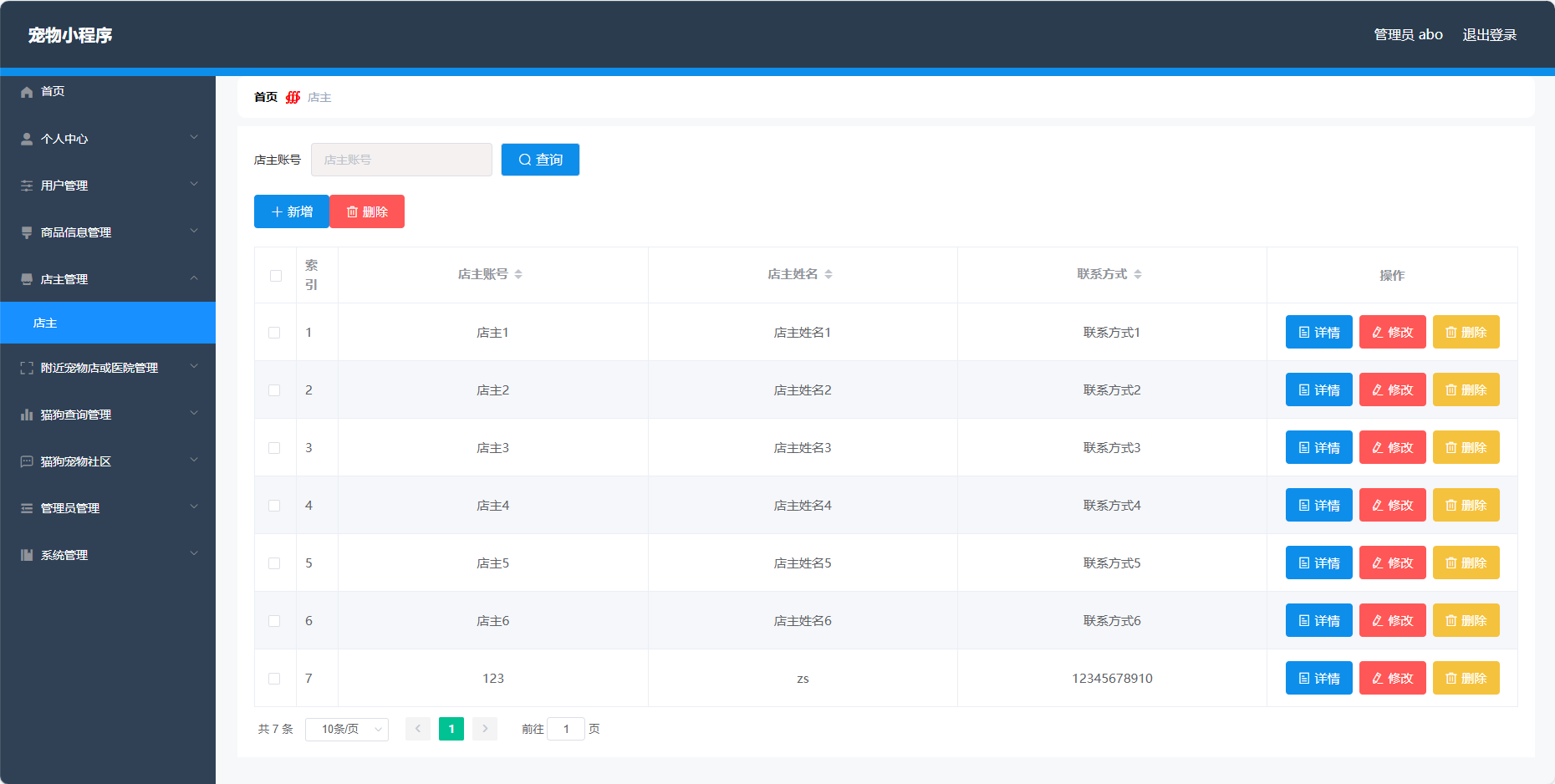The height and width of the screenshot is (784, 1555).
Task: Open the 系统管理 sidebar label
Action: pos(64,555)
